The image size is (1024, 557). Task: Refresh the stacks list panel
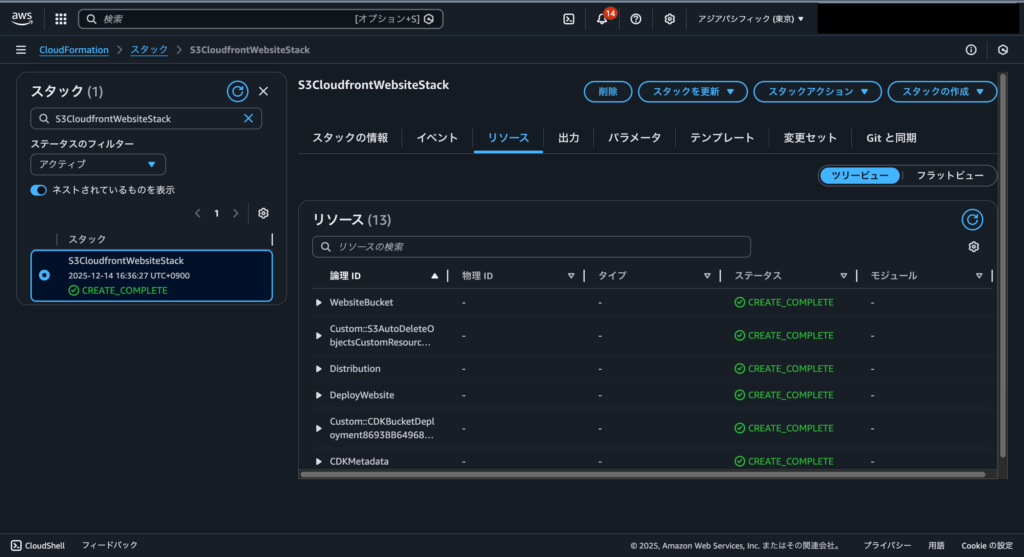click(237, 91)
